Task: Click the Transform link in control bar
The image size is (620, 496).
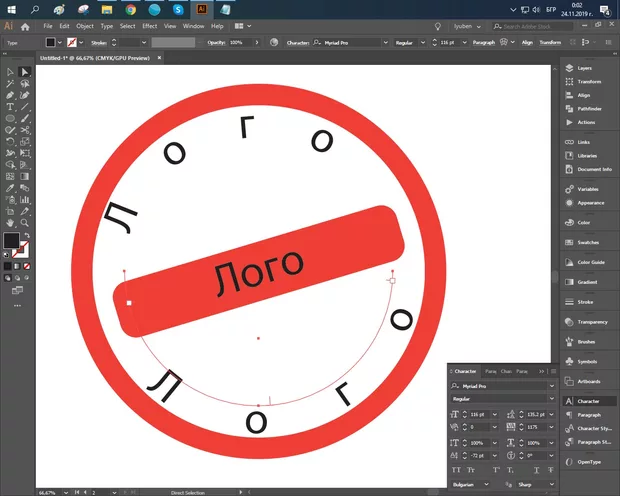Action: (550, 42)
